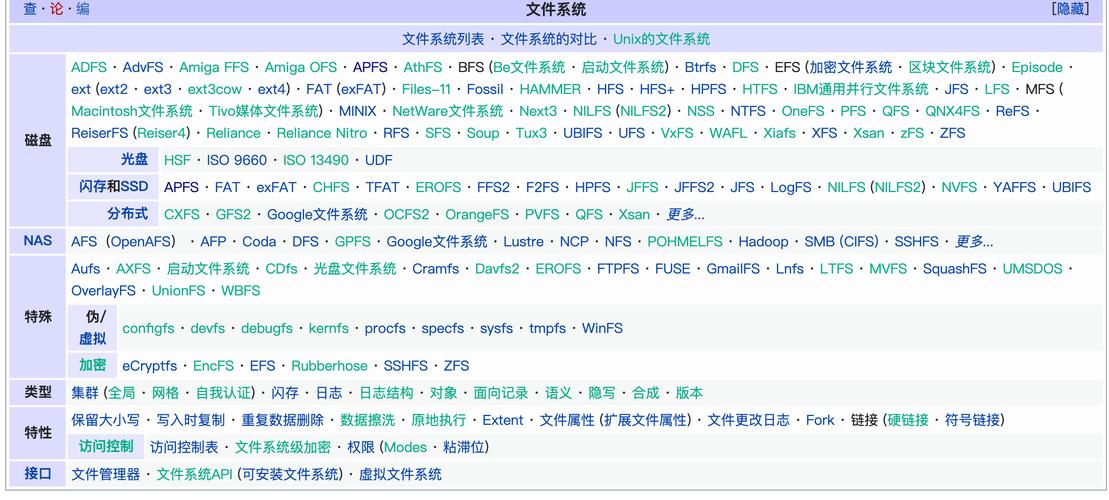The width and height of the screenshot is (1109, 500).
Task: Open the 符号链接 link
Action: pos(972,420)
